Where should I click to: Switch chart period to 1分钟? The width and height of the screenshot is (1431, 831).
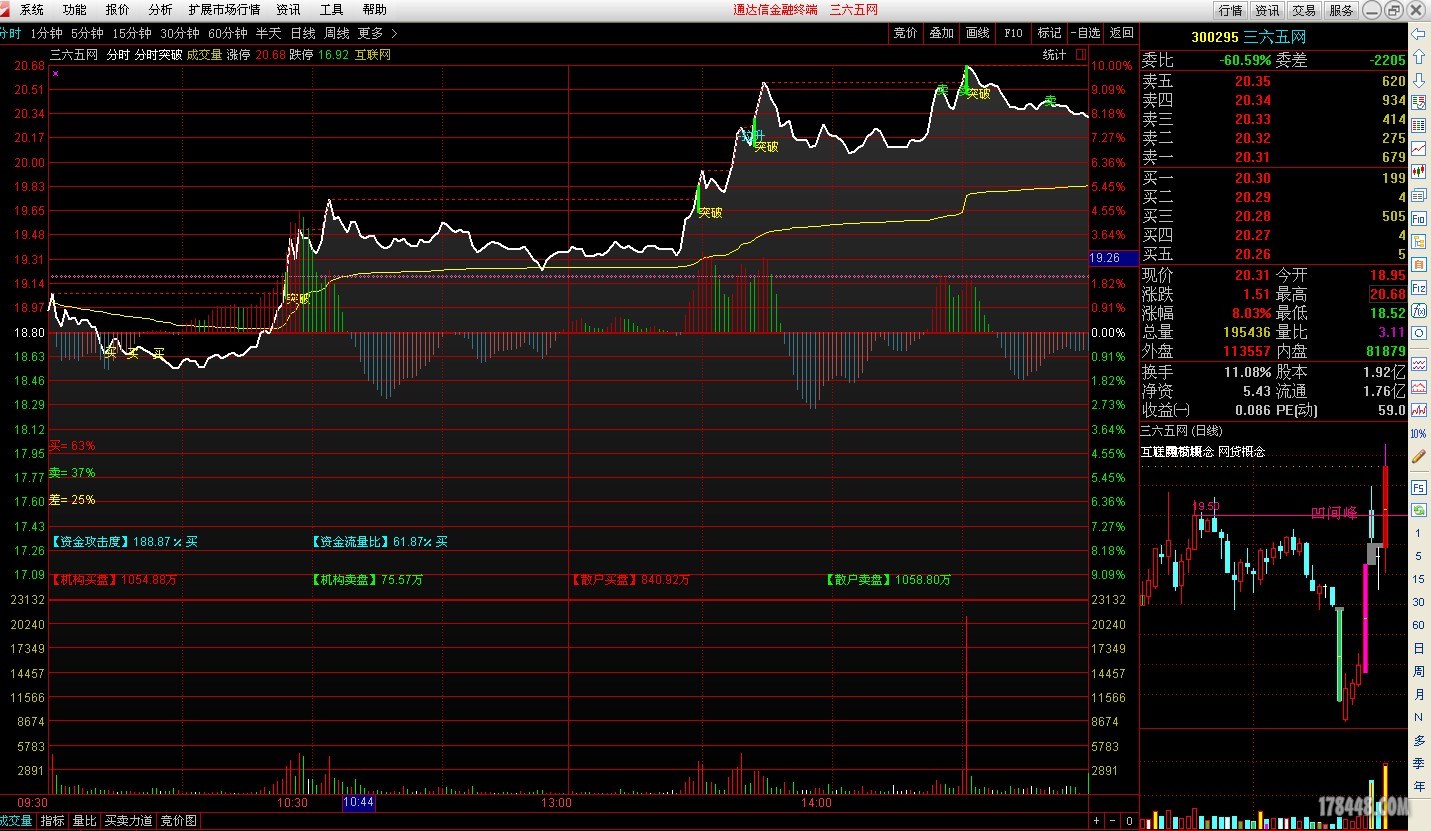[46, 33]
